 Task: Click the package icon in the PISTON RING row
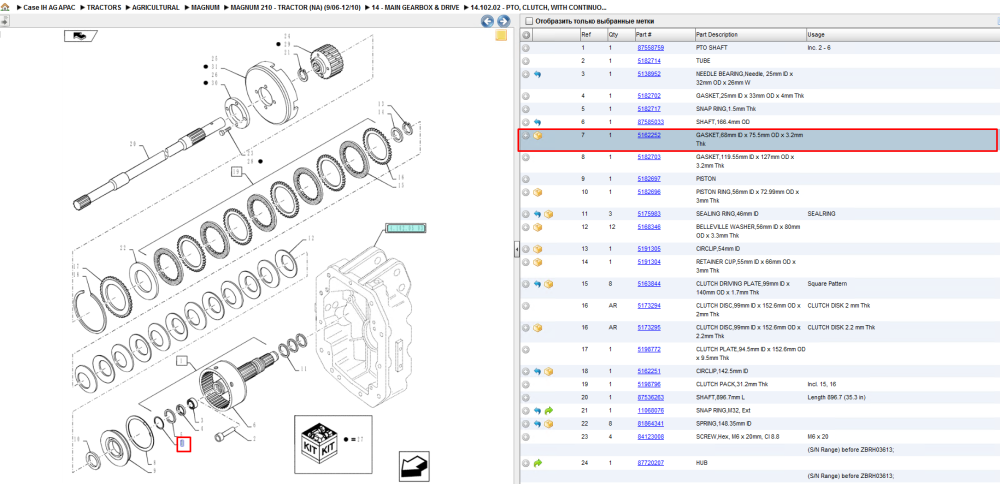[x=537, y=192]
